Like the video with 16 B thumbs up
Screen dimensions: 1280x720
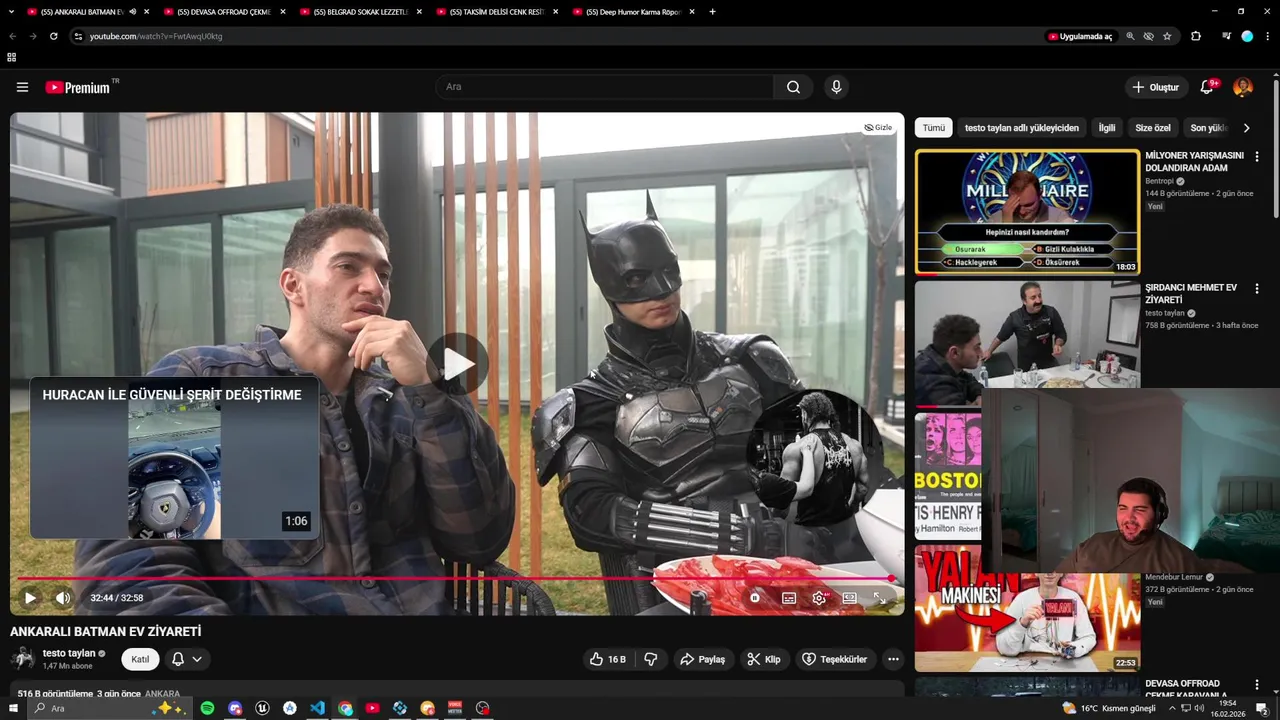tap(608, 659)
